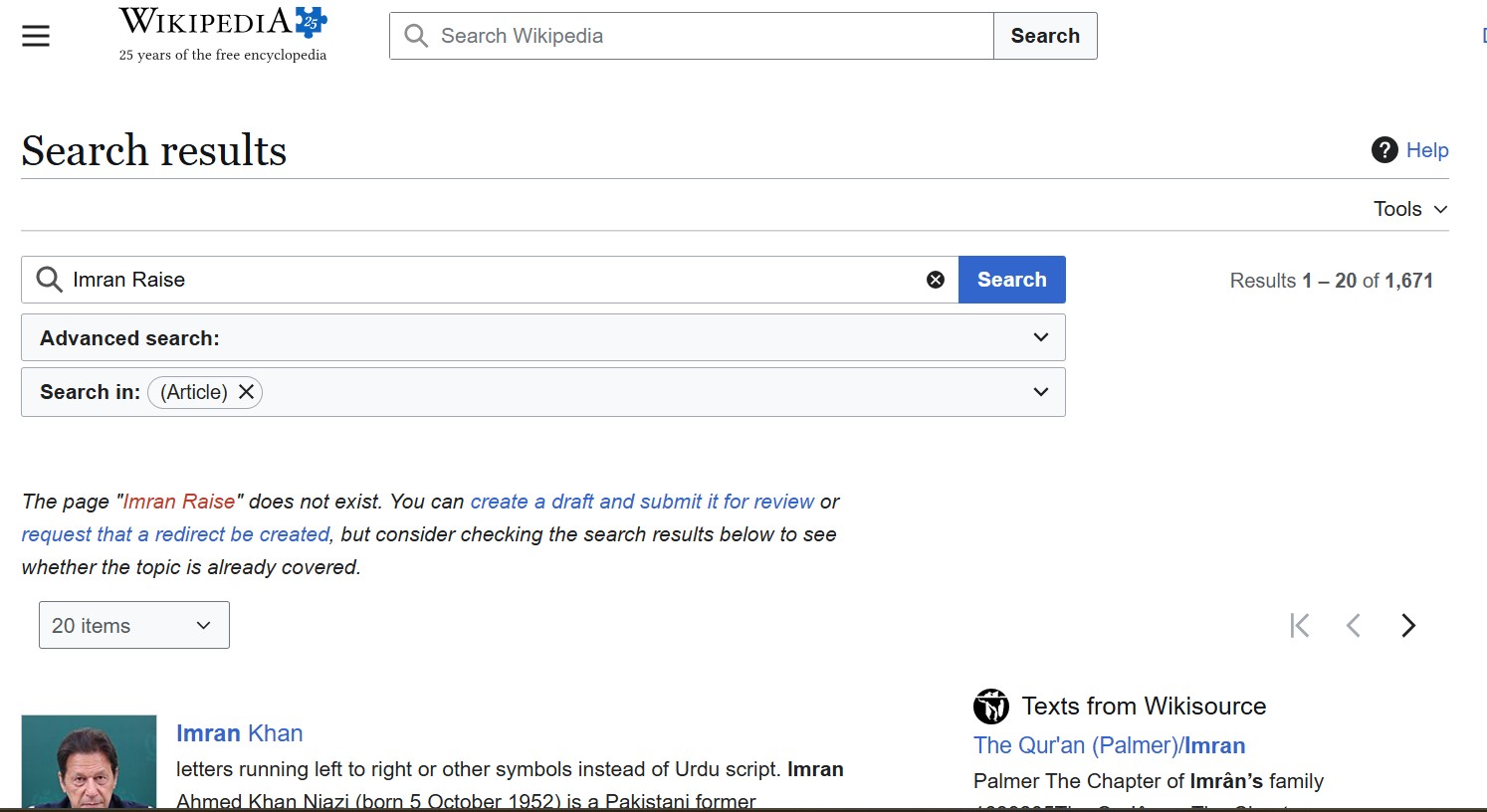Click the header Search button
The image size is (1487, 812).
click(x=1044, y=36)
